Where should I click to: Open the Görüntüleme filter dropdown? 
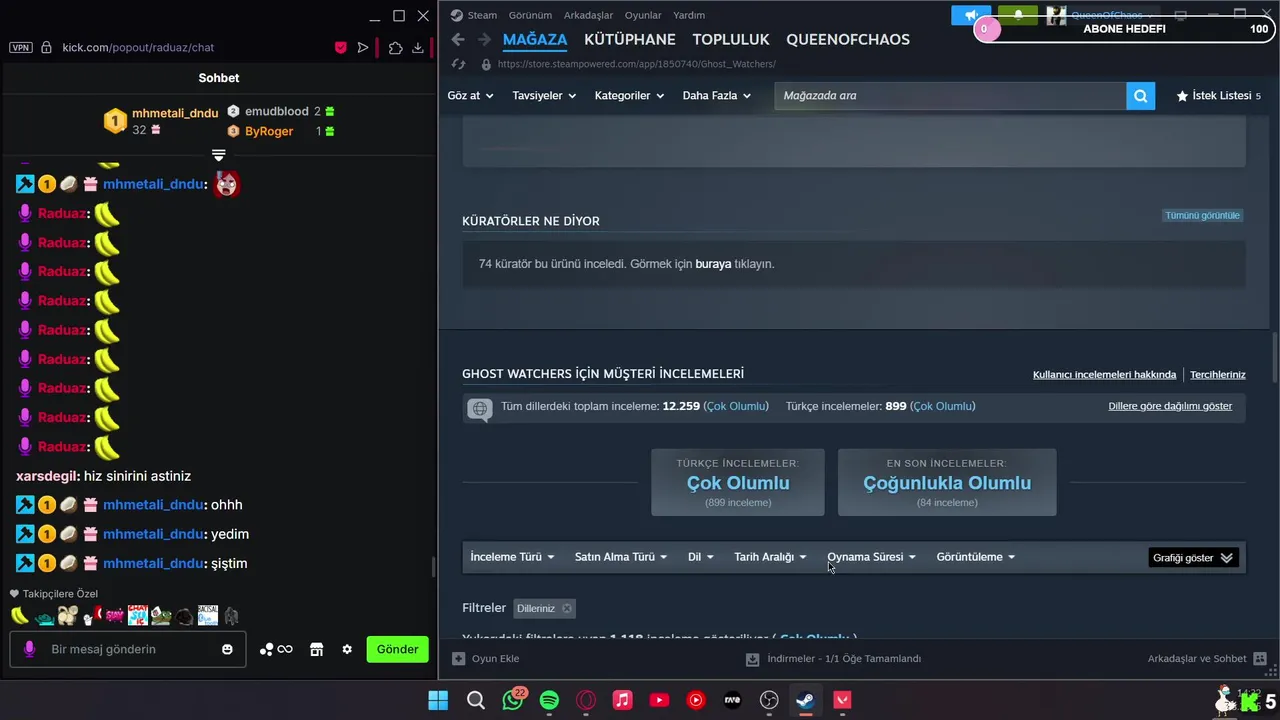[x=976, y=557]
